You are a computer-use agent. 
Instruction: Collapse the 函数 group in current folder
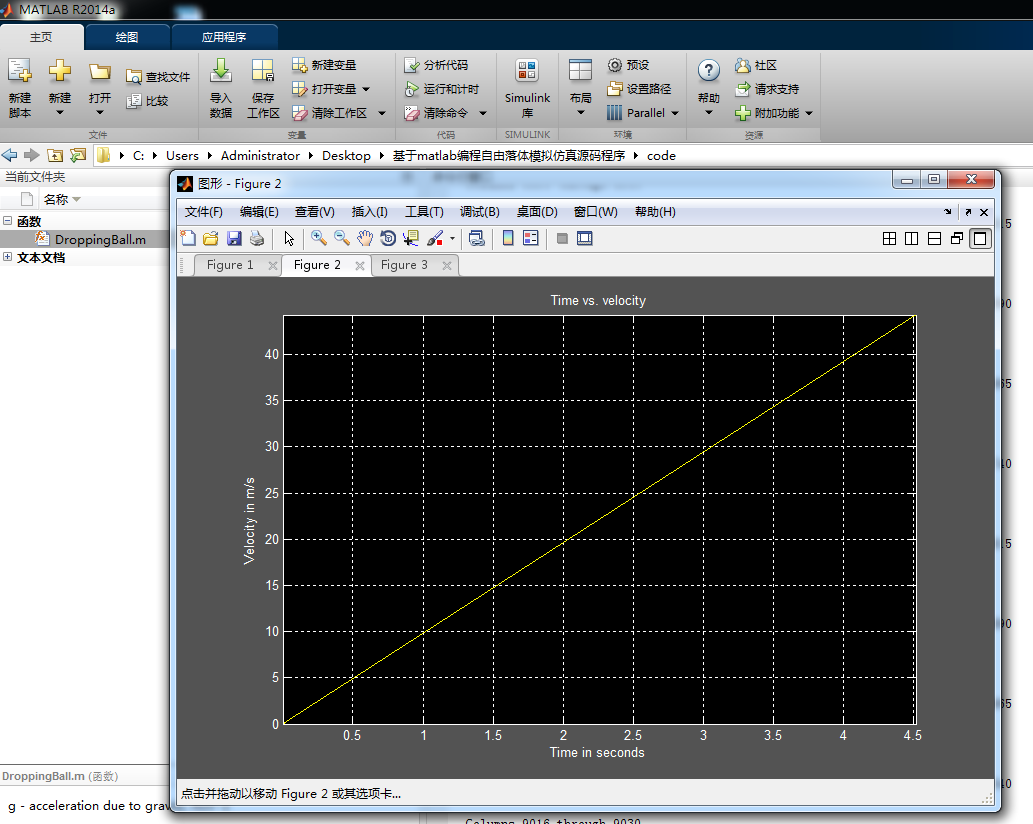pyautogui.click(x=7, y=221)
